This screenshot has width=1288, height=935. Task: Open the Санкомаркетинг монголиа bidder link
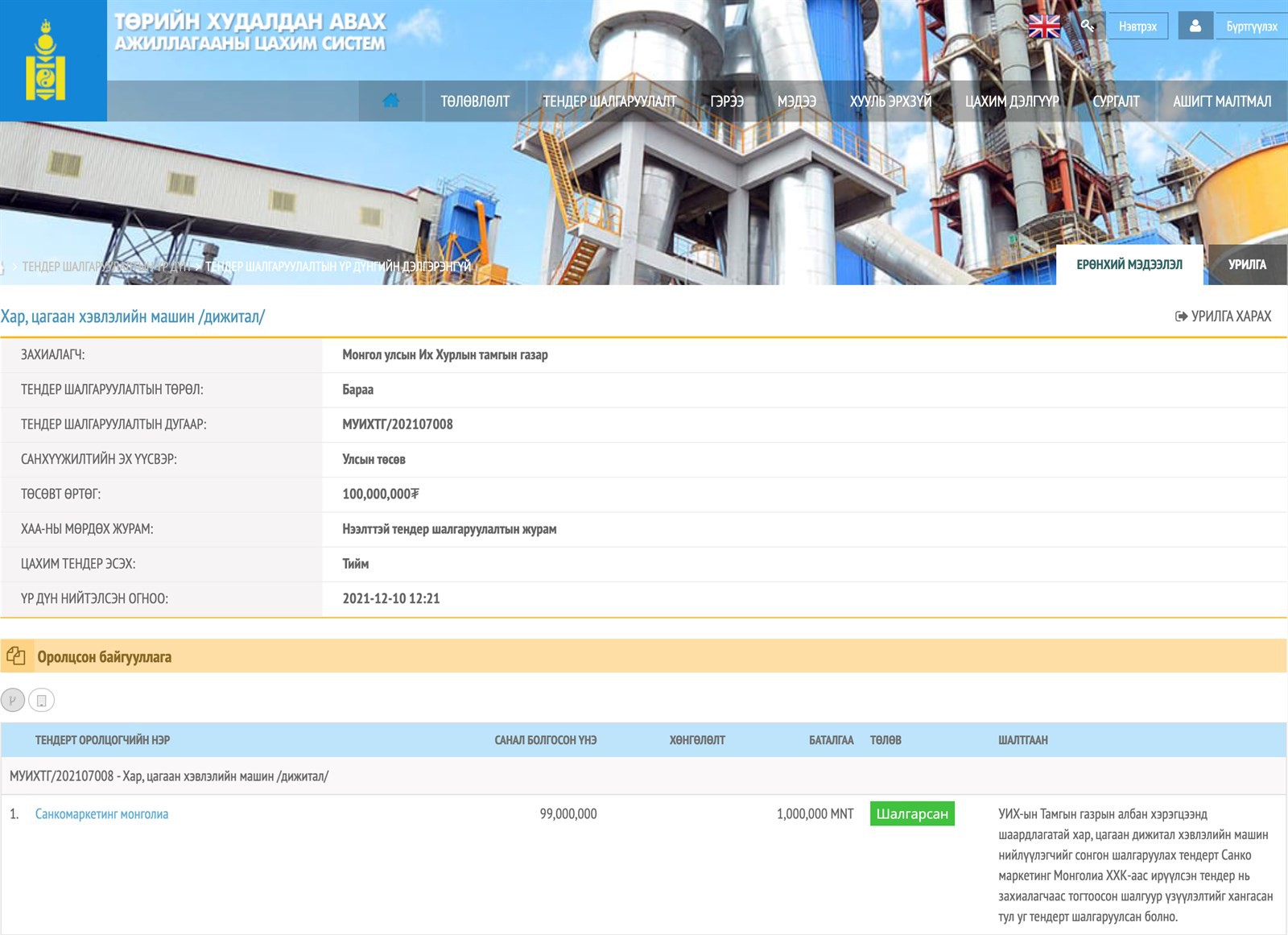pyautogui.click(x=101, y=814)
